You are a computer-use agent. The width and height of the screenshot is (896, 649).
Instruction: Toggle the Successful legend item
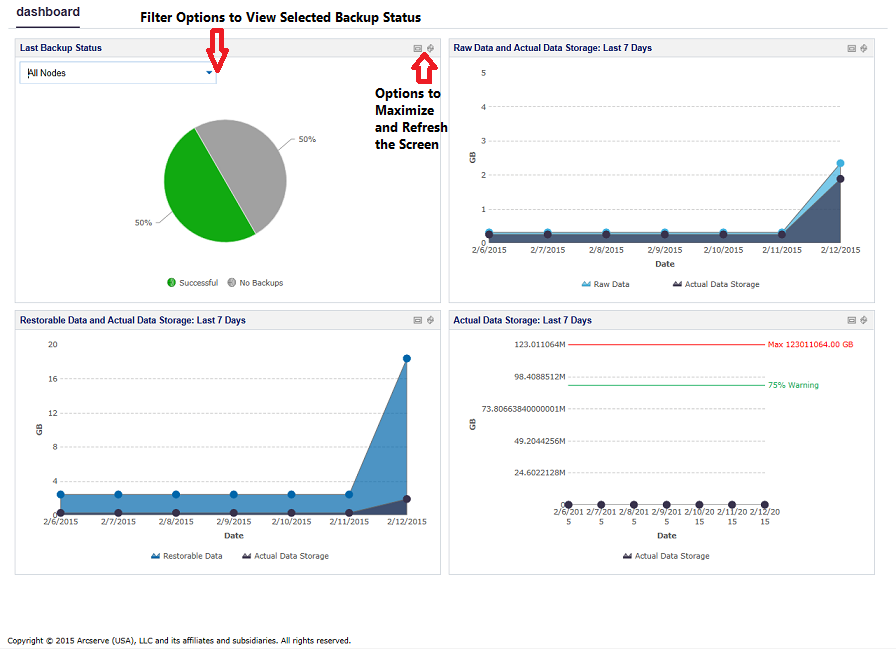193,283
